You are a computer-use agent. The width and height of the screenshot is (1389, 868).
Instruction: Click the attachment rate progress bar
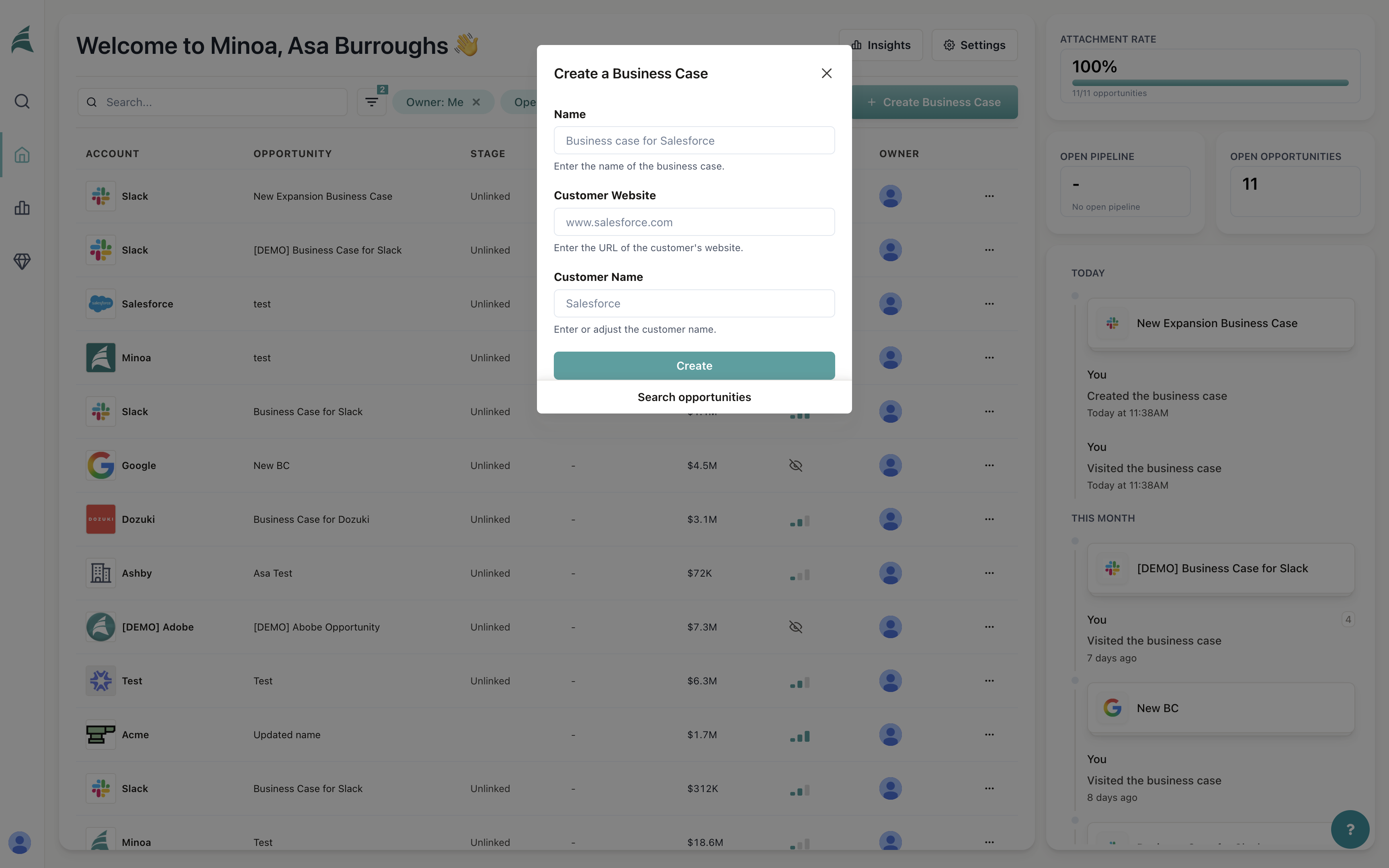(1210, 83)
